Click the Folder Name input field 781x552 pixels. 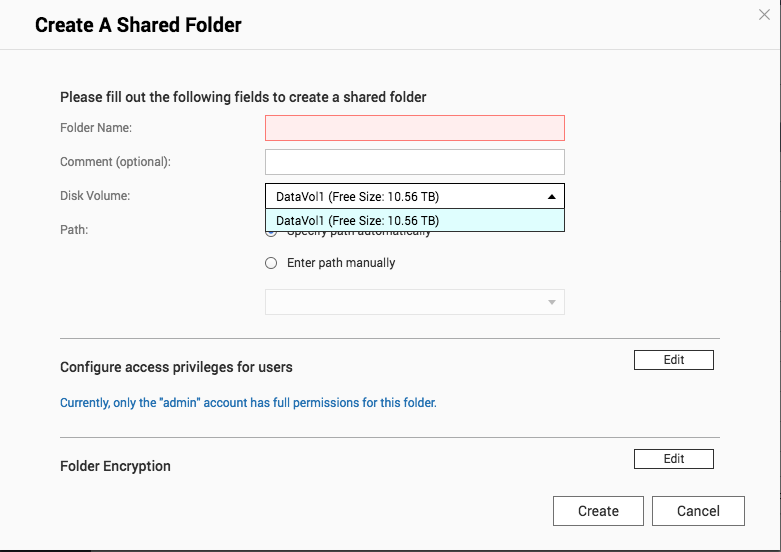click(x=414, y=128)
